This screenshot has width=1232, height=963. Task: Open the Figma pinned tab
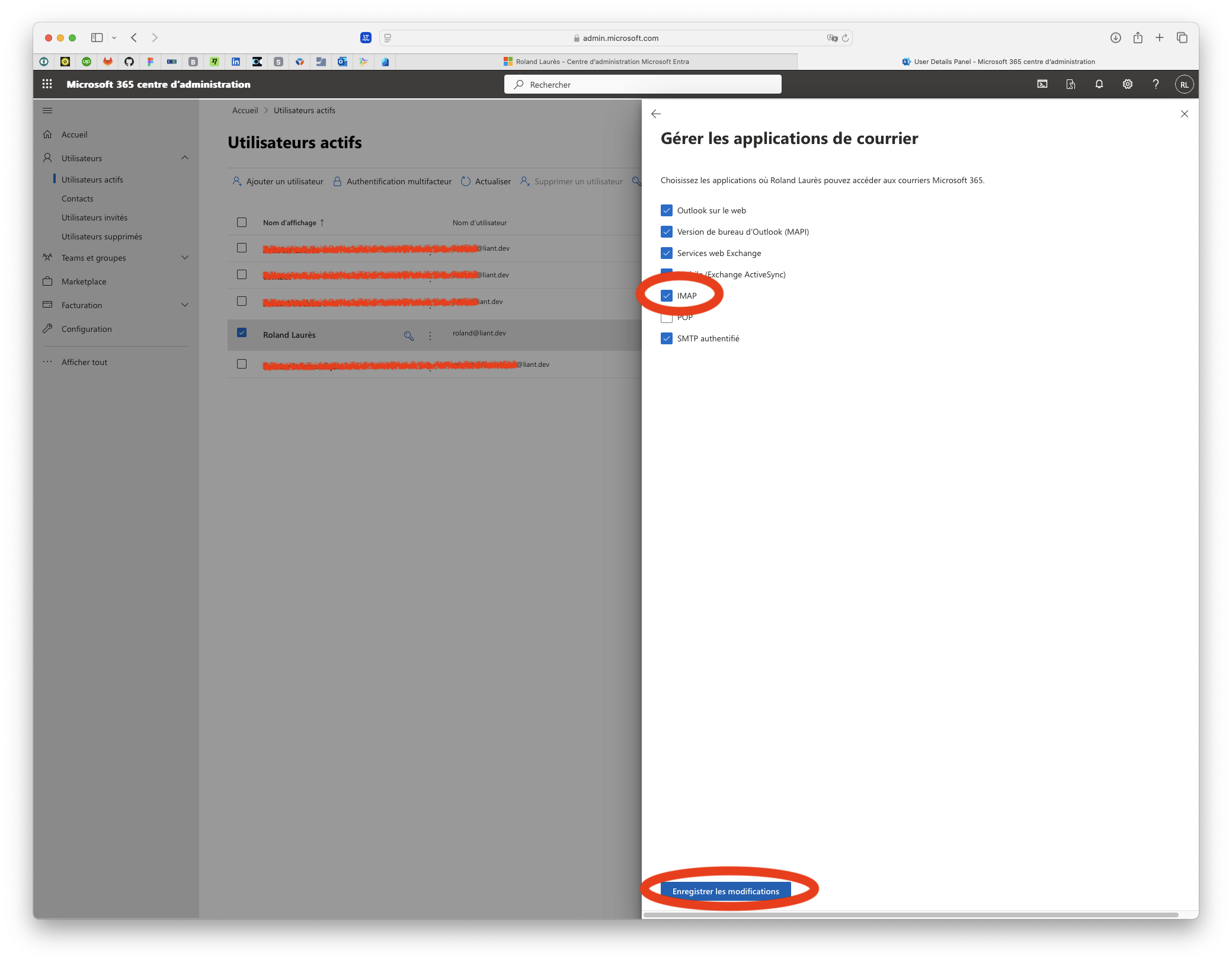click(151, 62)
